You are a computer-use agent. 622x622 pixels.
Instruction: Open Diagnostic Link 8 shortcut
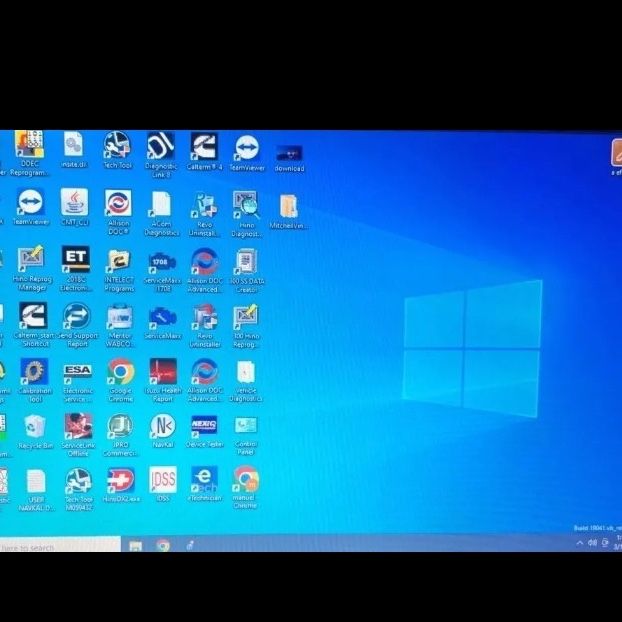[x=161, y=155]
